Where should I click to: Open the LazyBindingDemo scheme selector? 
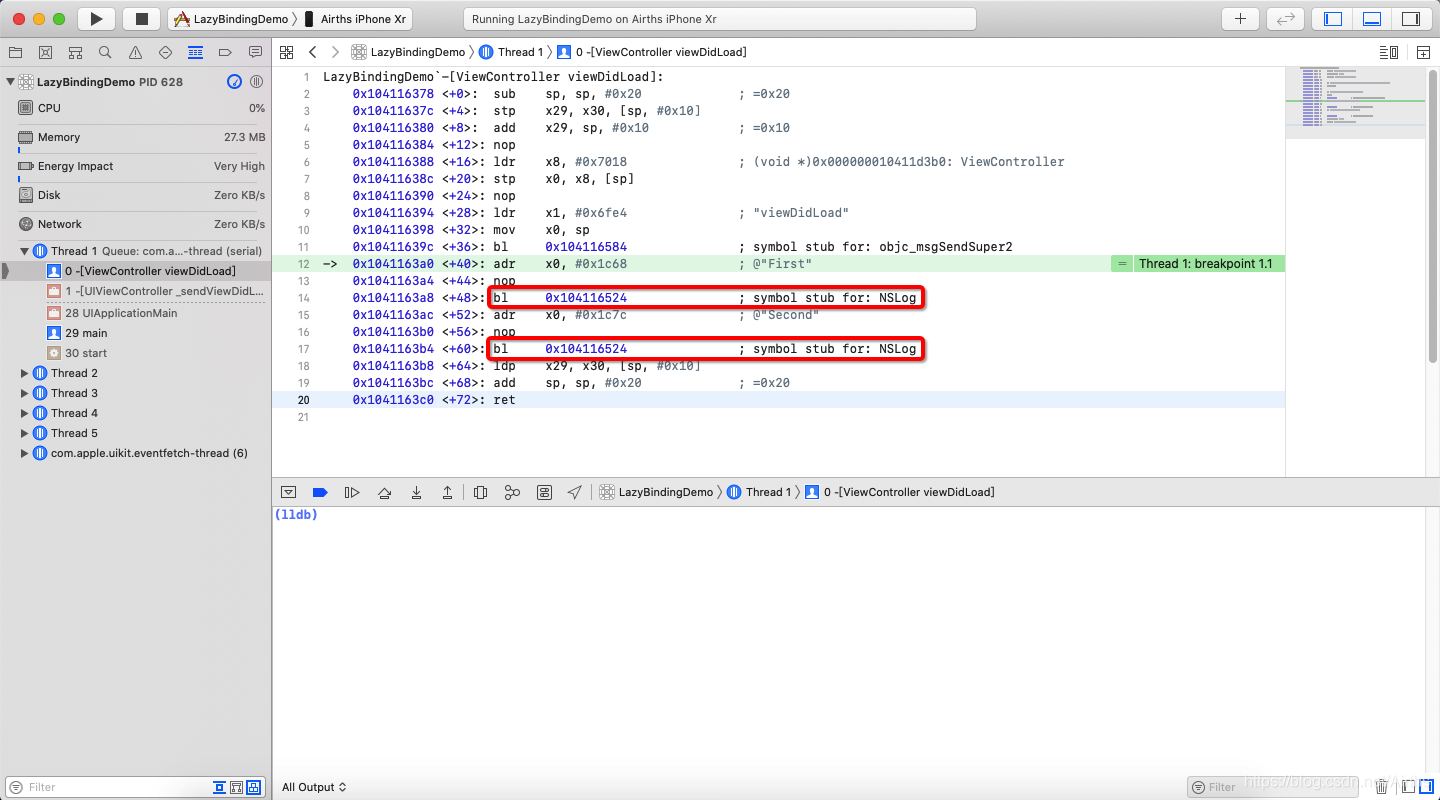(232, 19)
